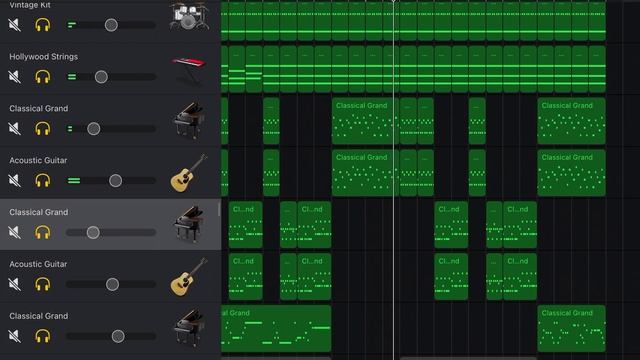Click volume knob of highlighted Classical Grand track
This screenshot has width=640, height=360.
point(93,232)
